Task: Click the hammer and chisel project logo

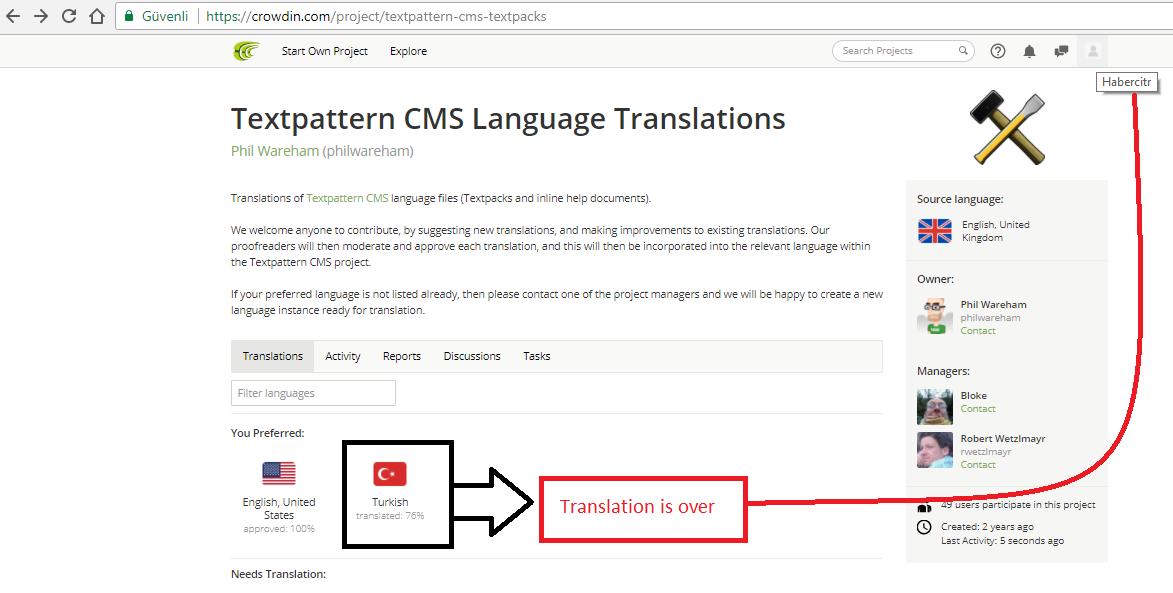Action: tap(1007, 129)
